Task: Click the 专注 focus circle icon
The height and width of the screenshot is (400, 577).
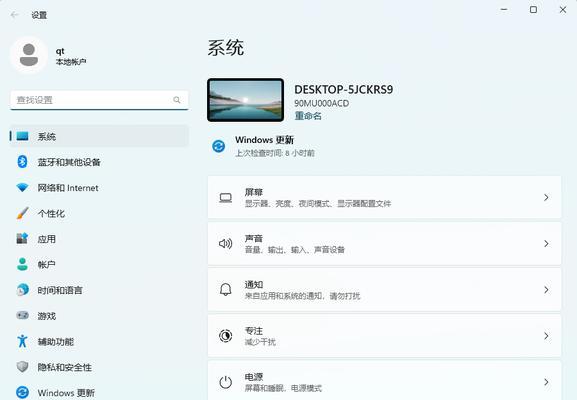Action: pos(226,336)
